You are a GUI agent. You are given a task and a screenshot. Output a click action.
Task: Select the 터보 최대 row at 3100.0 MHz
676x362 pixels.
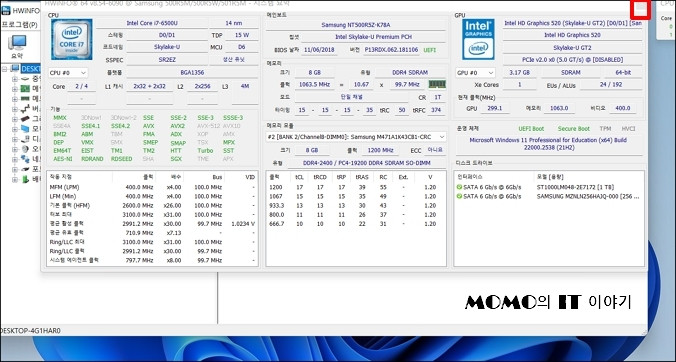point(152,215)
